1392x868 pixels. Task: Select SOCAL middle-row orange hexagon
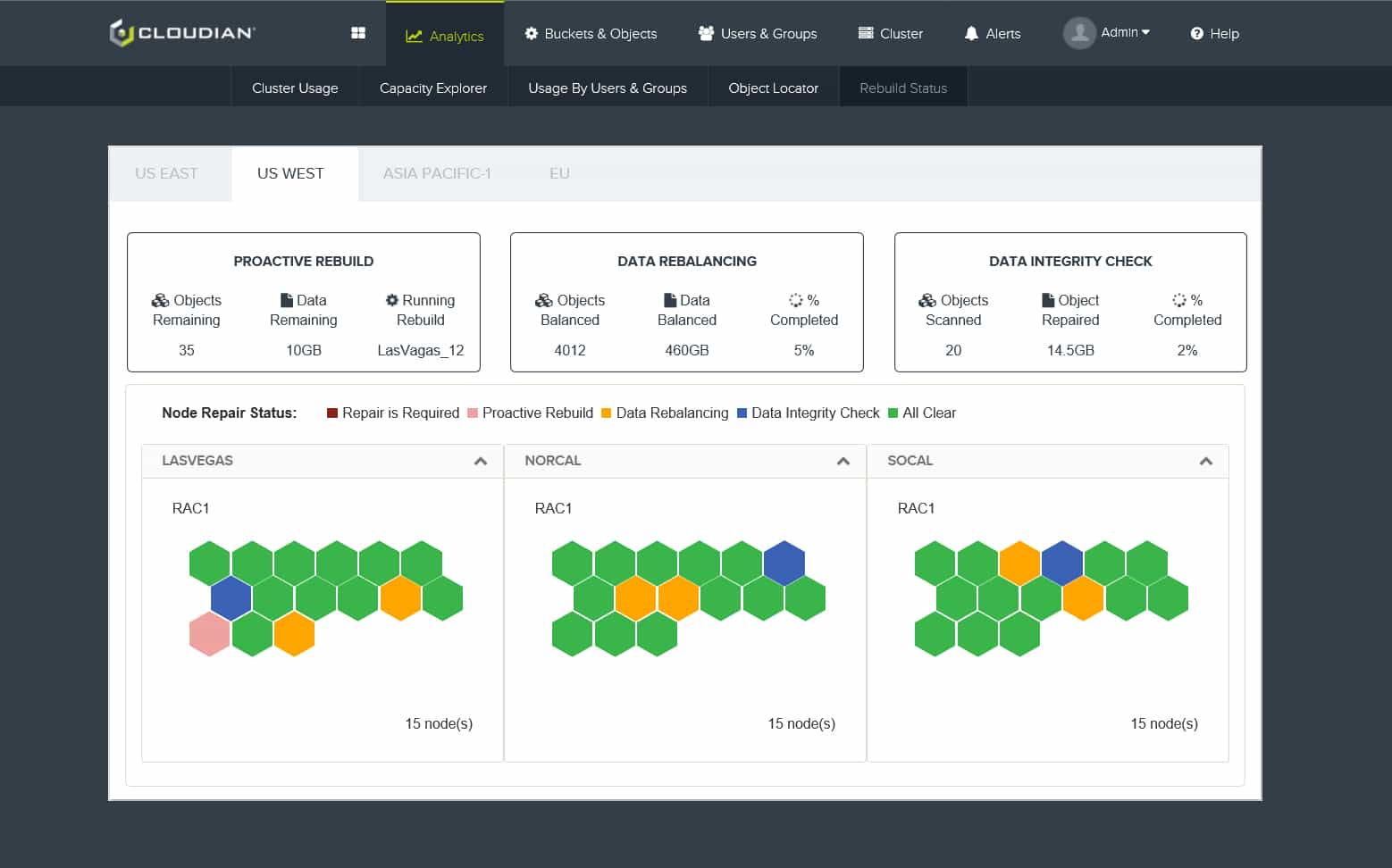click(x=1084, y=598)
